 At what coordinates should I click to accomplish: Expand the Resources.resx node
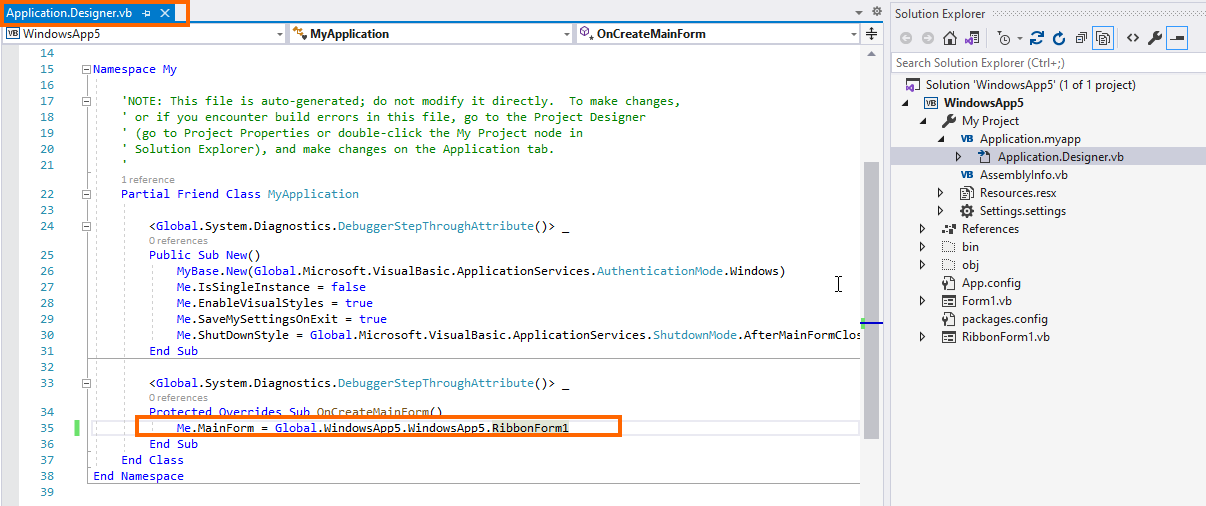click(x=940, y=193)
